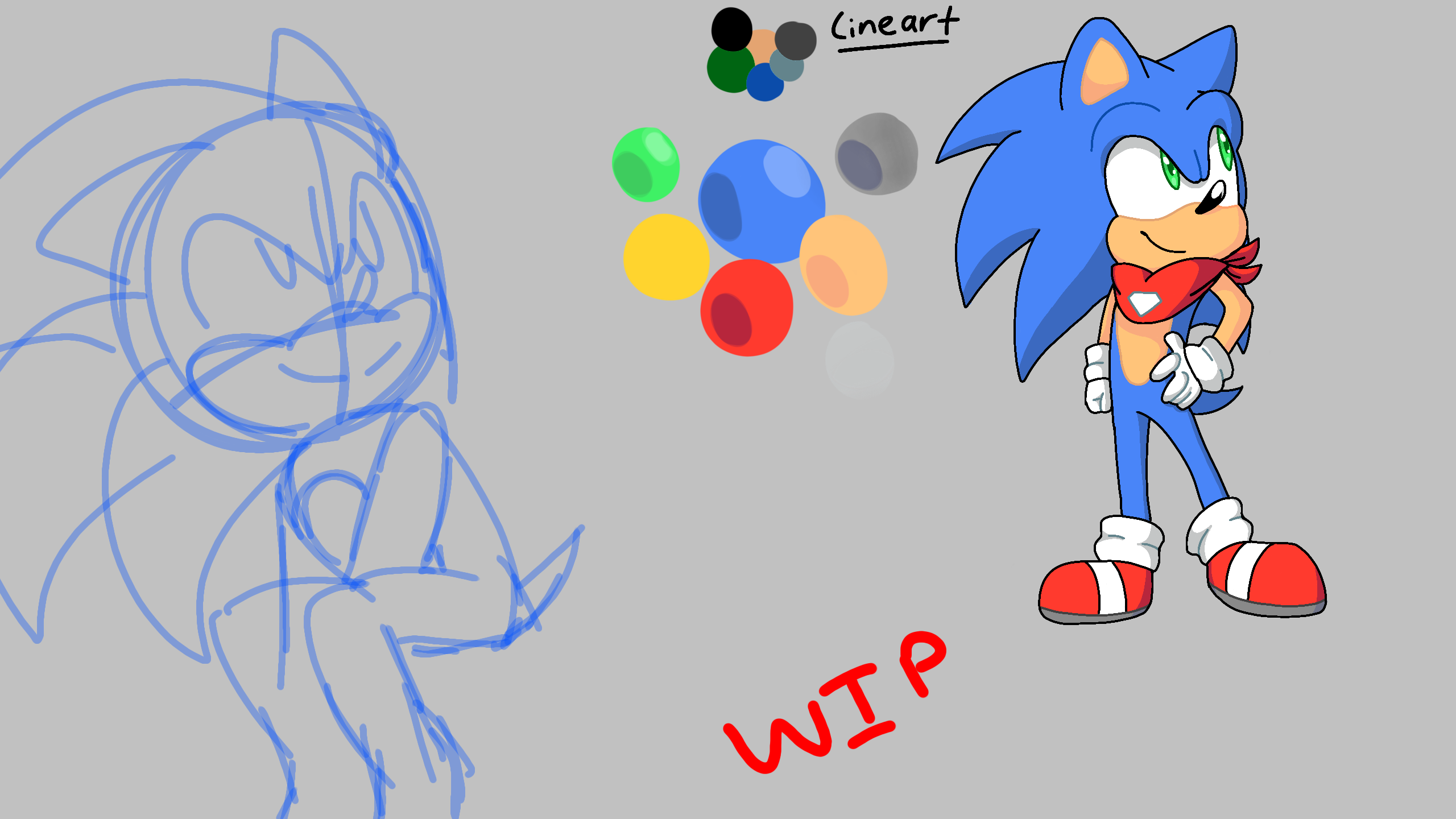This screenshot has height=819, width=1456.
Task: Pick the faint light gray blob
Action: (x=859, y=359)
